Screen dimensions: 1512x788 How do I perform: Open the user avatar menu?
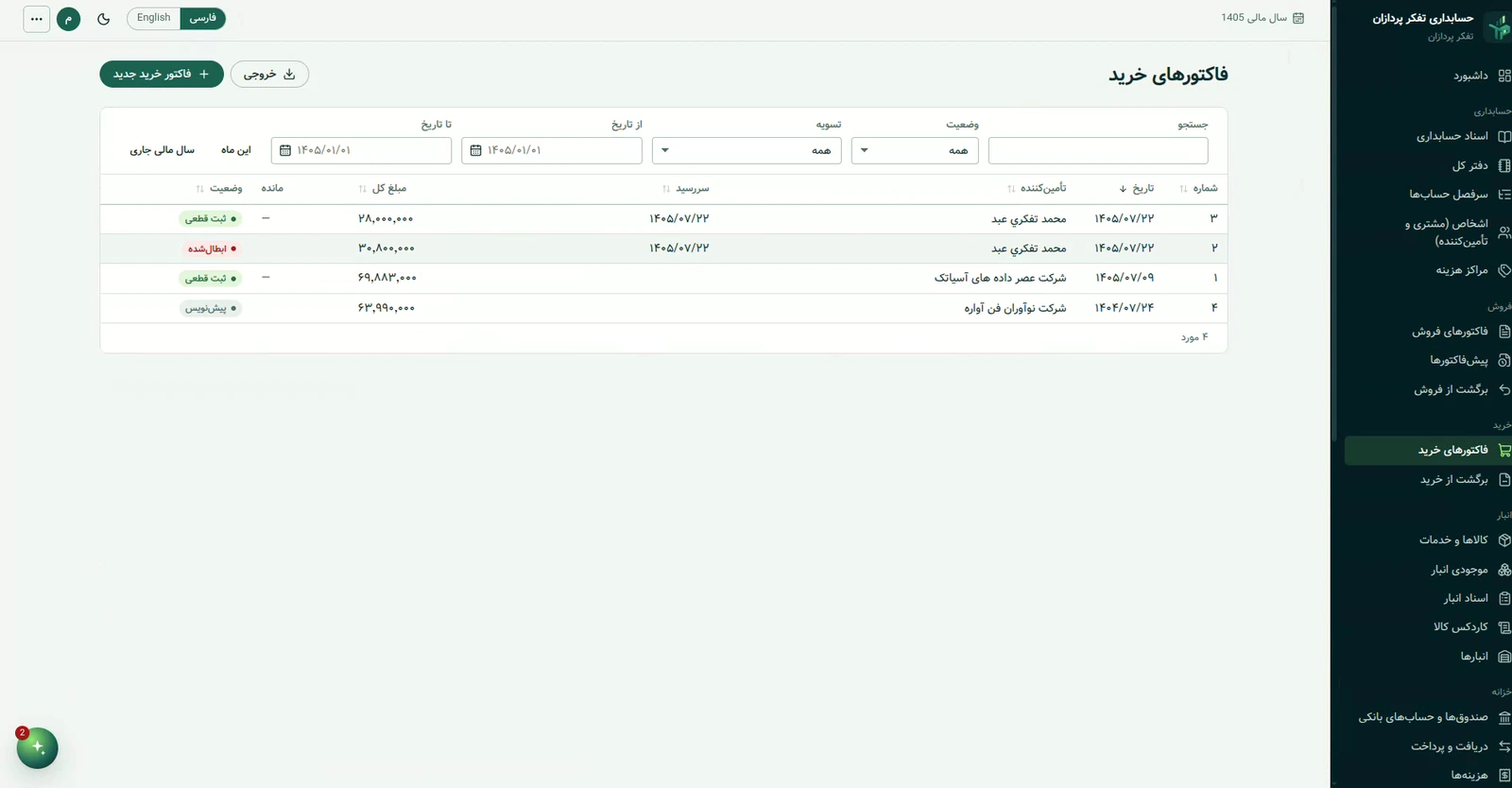(x=69, y=19)
